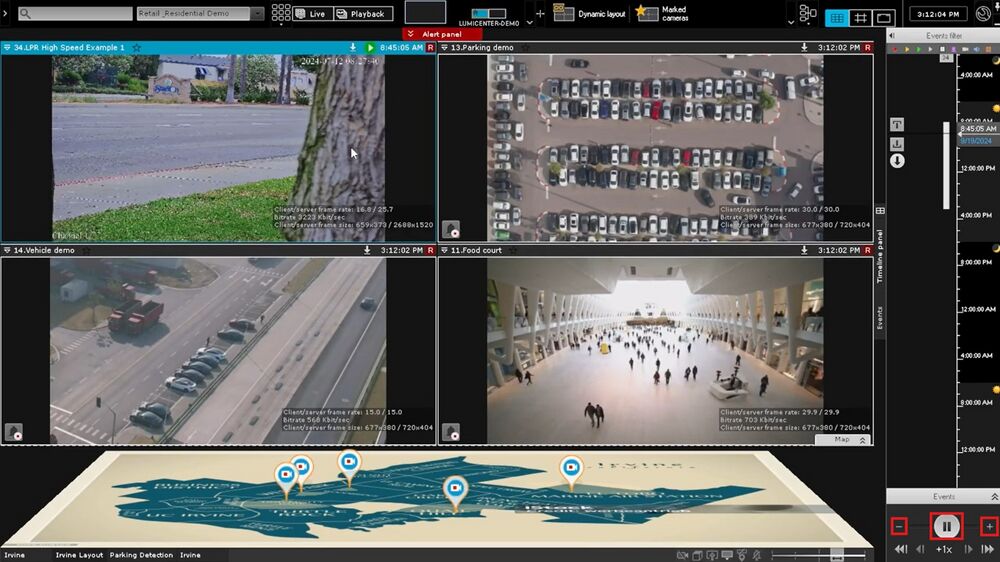Switch to Live mode
Screen dimensions: 1000x562
[309, 14]
